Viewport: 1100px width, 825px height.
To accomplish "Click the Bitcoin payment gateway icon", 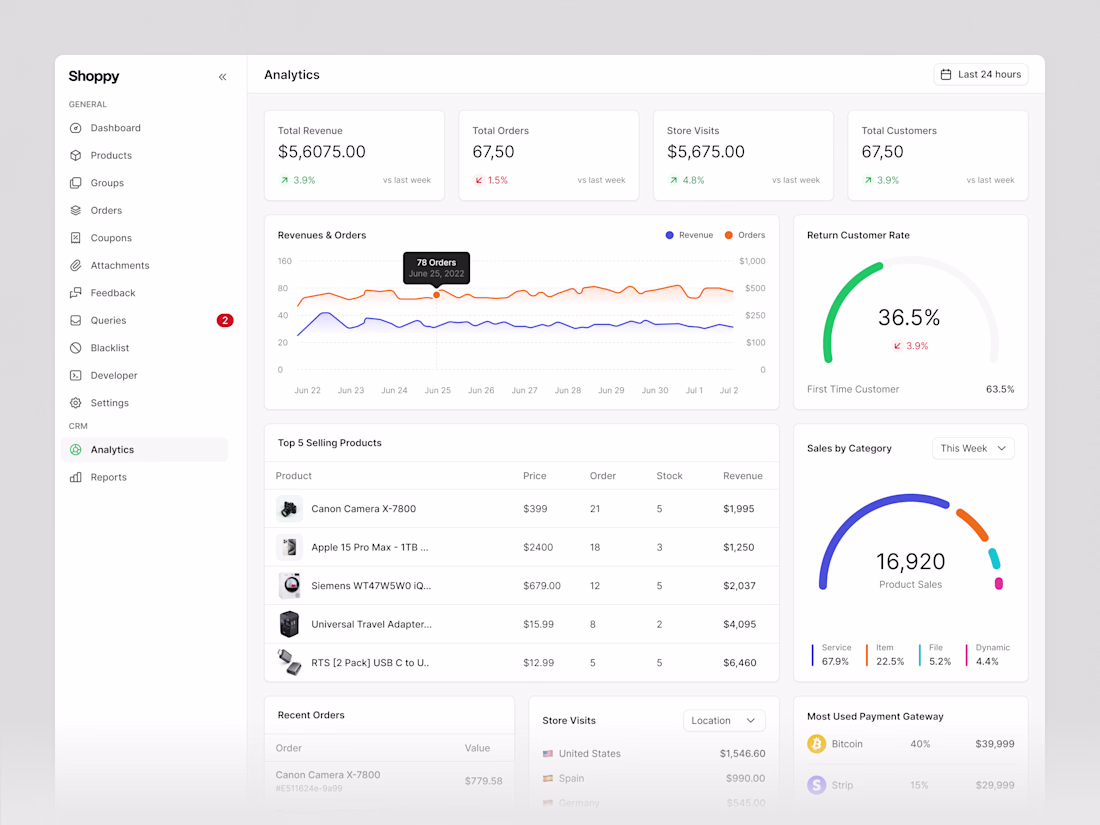I will pyautogui.click(x=817, y=744).
